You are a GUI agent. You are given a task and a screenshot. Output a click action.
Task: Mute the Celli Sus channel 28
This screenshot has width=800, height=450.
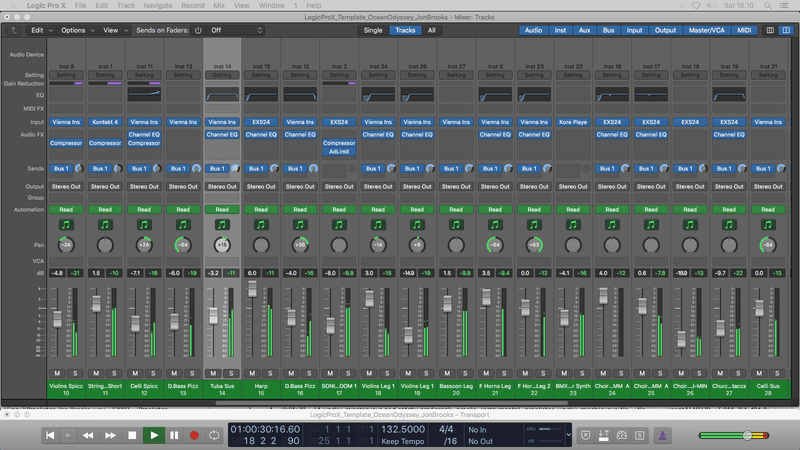click(759, 373)
